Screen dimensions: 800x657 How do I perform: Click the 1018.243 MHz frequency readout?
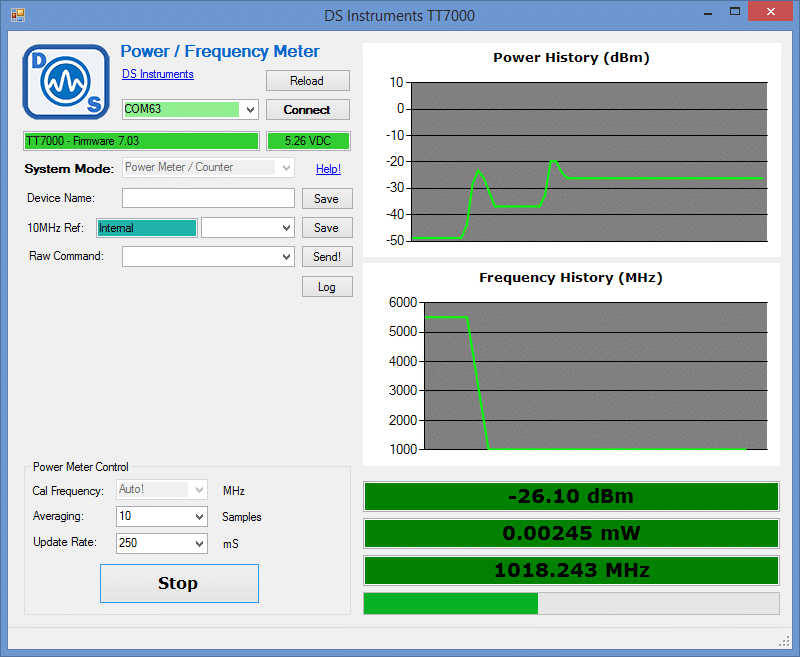pos(570,570)
